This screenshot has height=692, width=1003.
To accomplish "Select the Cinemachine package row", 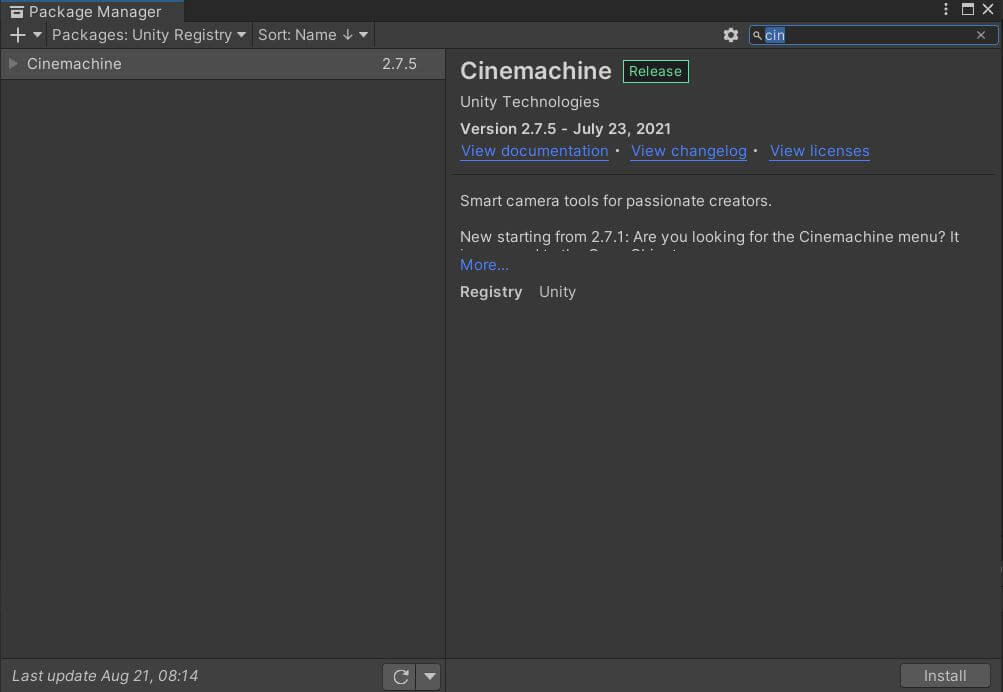I will pyautogui.click(x=223, y=64).
